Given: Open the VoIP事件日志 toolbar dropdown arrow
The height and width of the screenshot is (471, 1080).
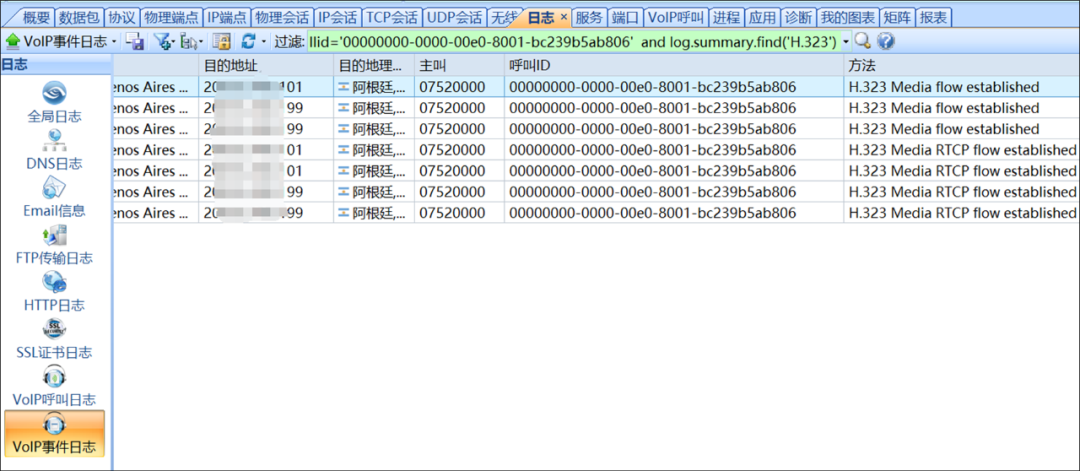Looking at the screenshot, I should 114,43.
